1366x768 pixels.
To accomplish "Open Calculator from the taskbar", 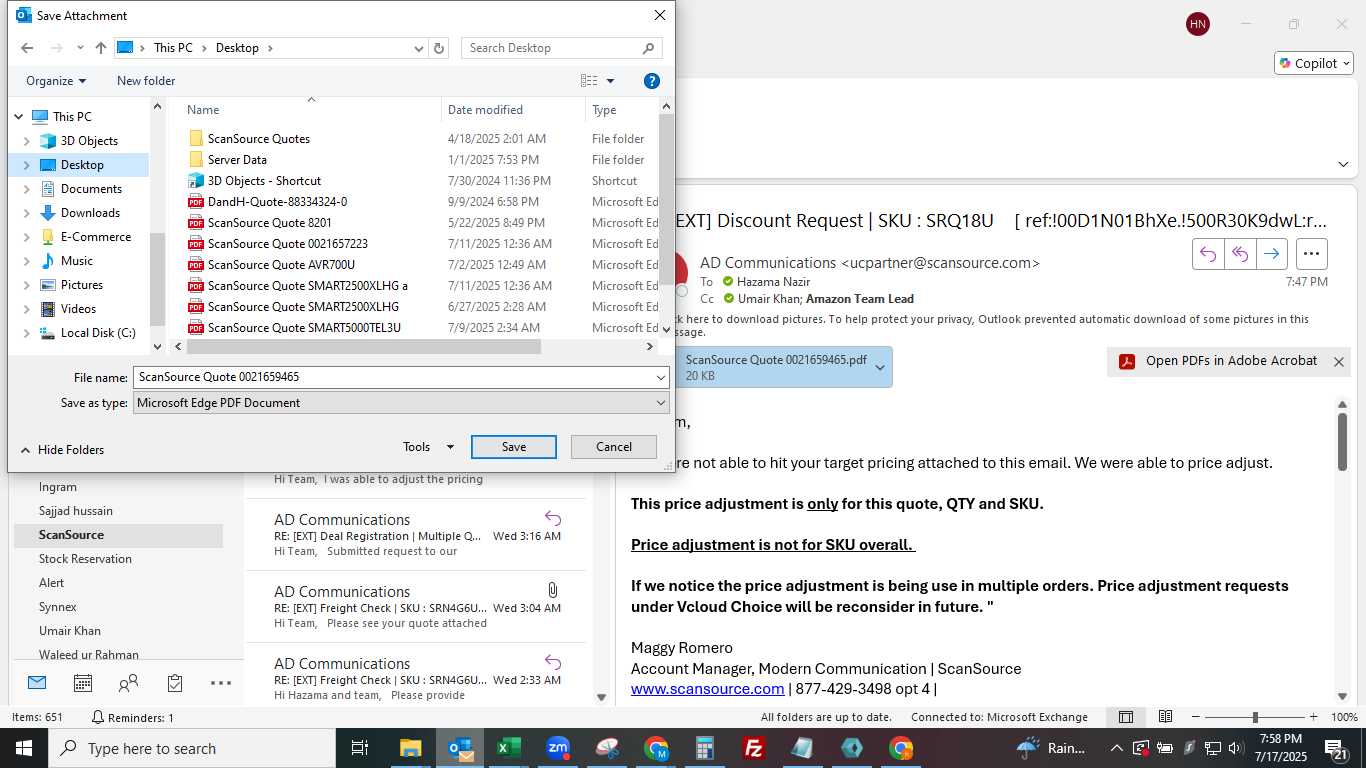I will (x=705, y=748).
